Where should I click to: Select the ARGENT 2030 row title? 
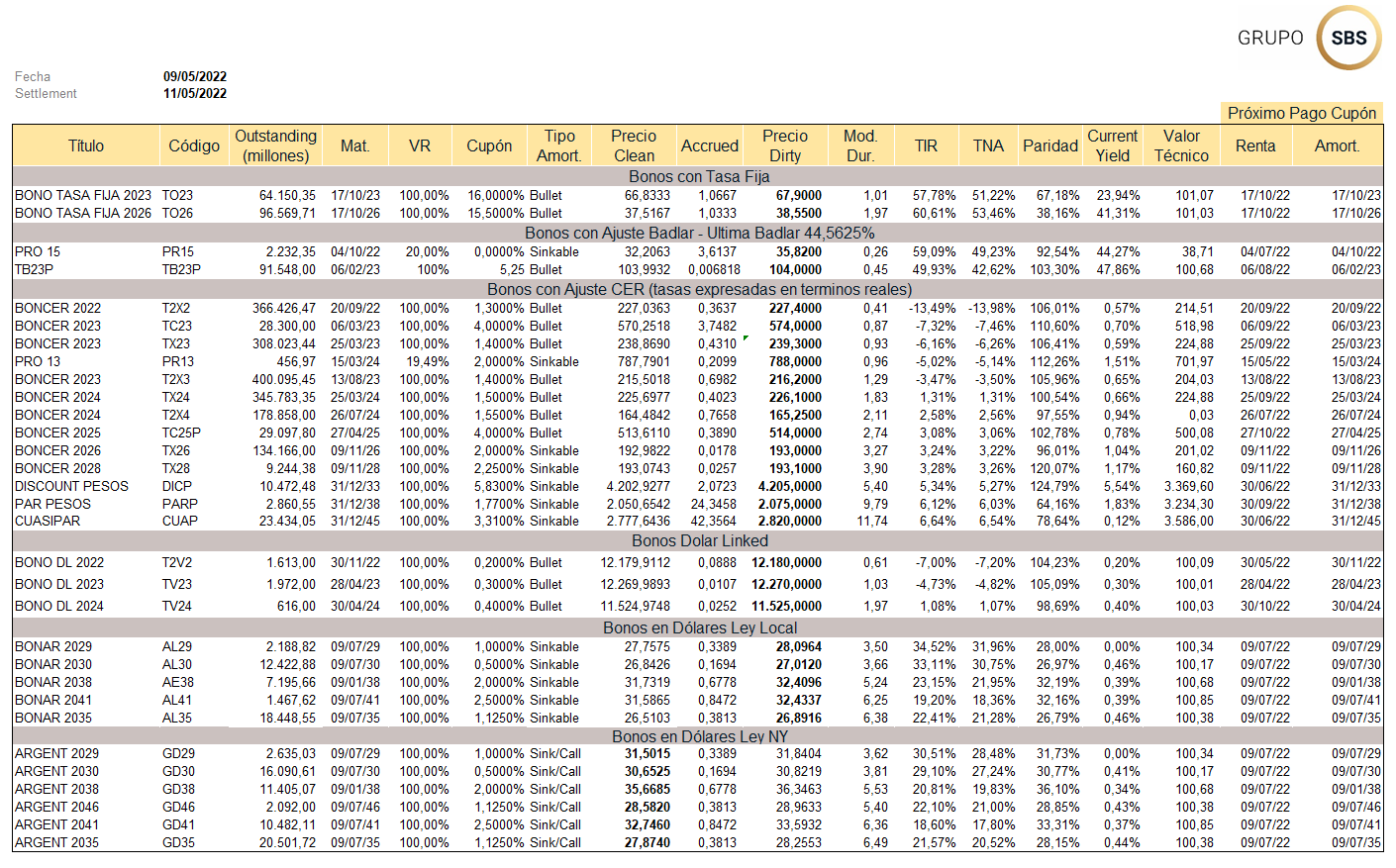[x=56, y=771]
